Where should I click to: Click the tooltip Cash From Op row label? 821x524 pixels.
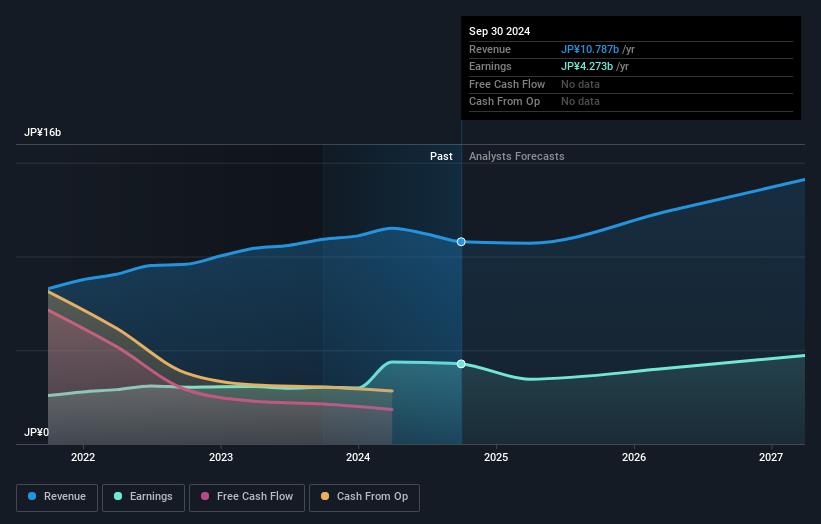(x=504, y=102)
